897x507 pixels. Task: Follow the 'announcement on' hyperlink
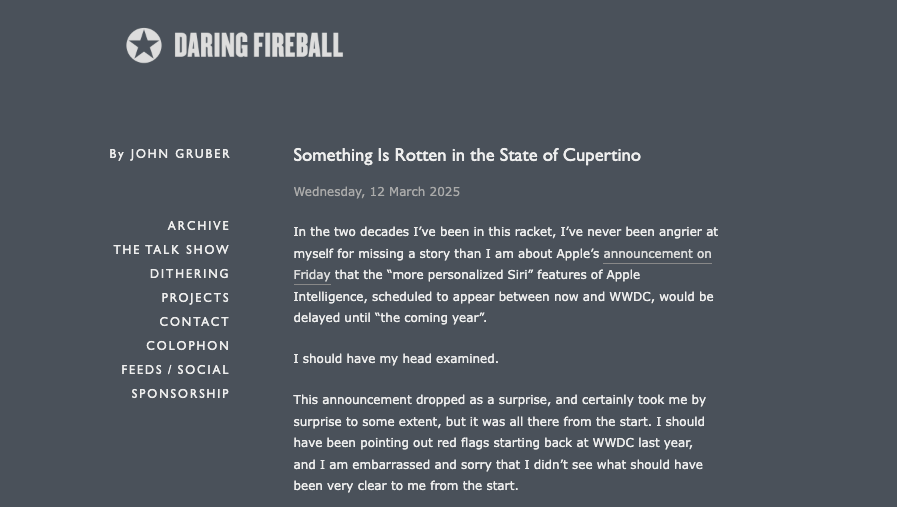[x=657, y=254]
